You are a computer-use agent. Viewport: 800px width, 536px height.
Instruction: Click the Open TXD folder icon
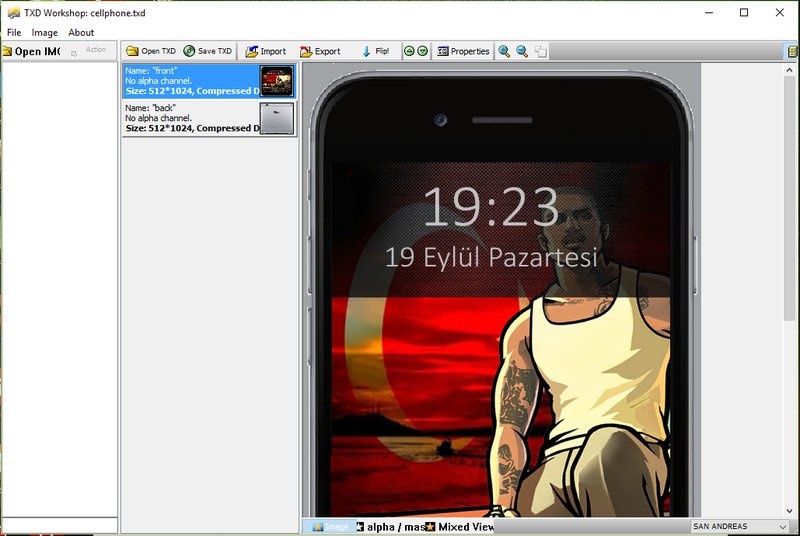(x=132, y=51)
